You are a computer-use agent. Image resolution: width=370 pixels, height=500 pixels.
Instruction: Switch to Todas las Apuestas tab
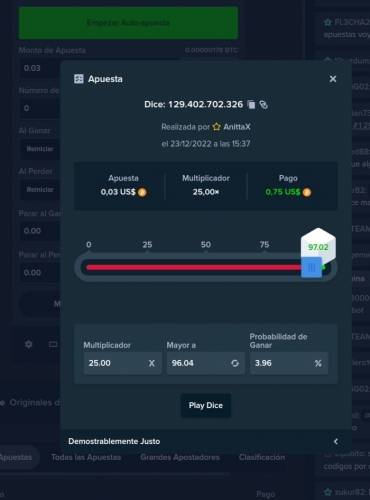pyautogui.click(x=86, y=457)
